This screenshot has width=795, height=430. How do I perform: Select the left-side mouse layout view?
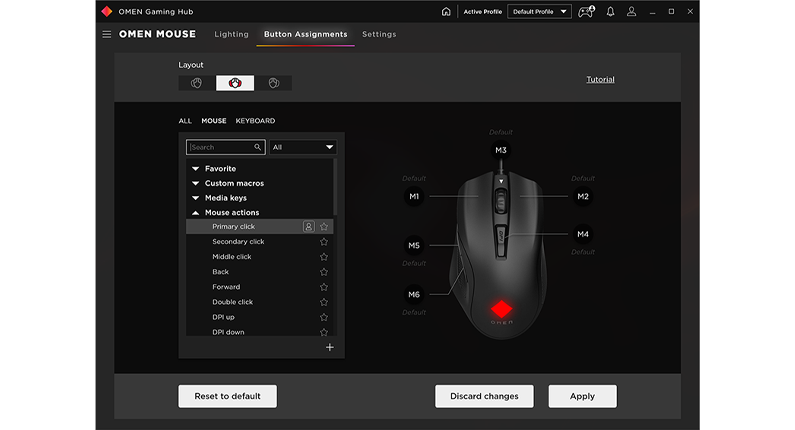(x=197, y=83)
